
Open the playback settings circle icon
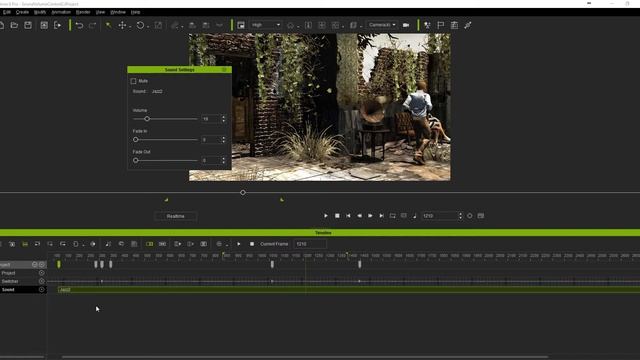(x=470, y=216)
